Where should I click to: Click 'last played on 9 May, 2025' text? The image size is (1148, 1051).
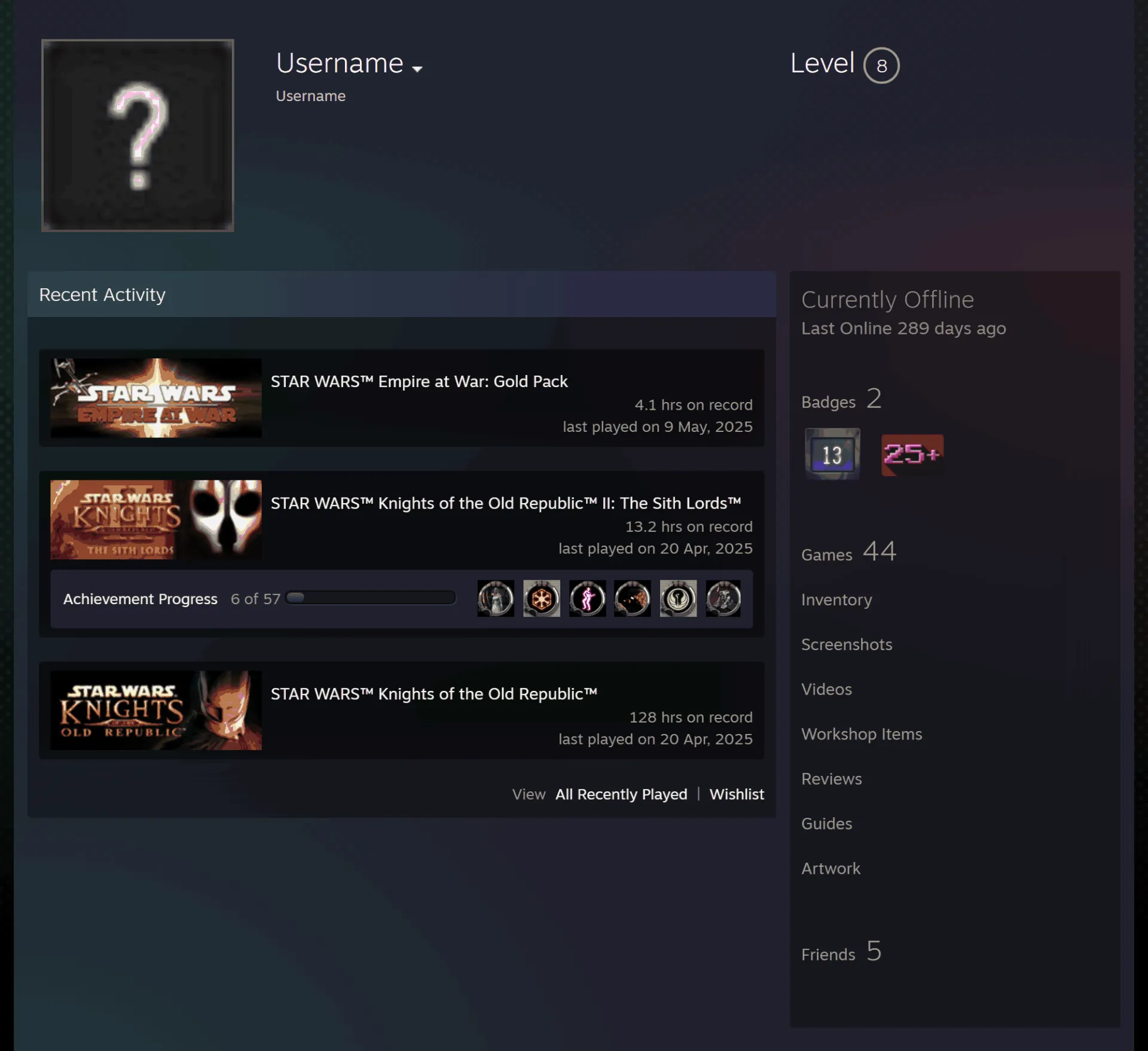click(x=658, y=427)
